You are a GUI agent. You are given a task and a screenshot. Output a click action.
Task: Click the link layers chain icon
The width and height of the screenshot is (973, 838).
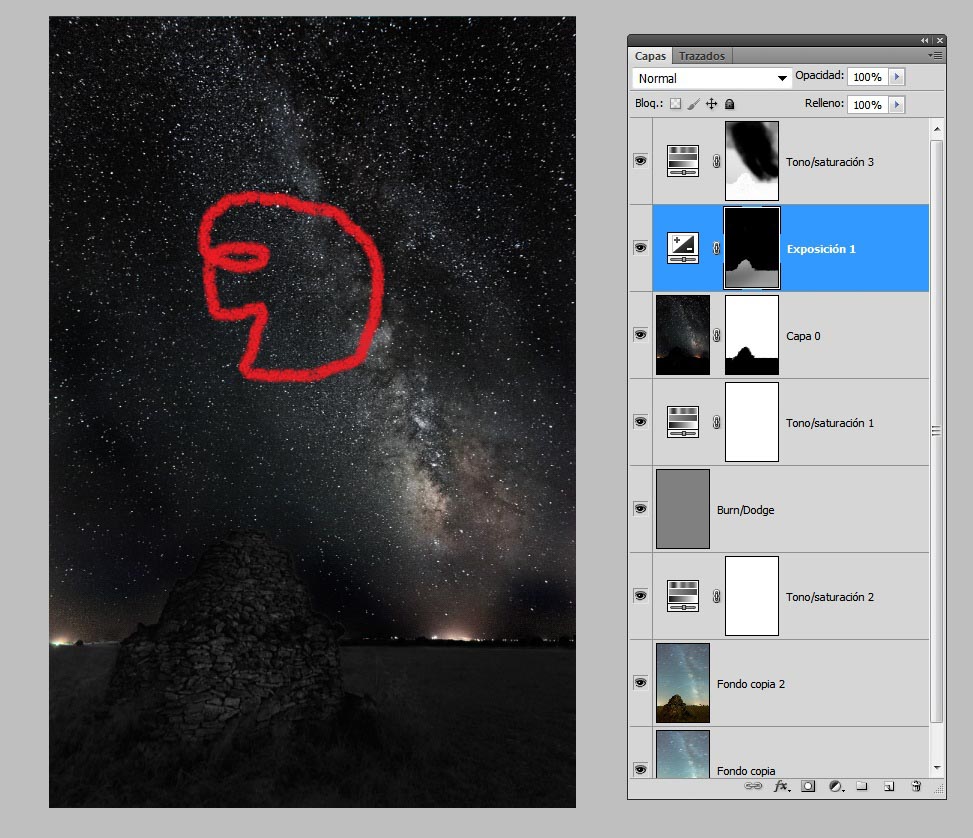[753, 787]
